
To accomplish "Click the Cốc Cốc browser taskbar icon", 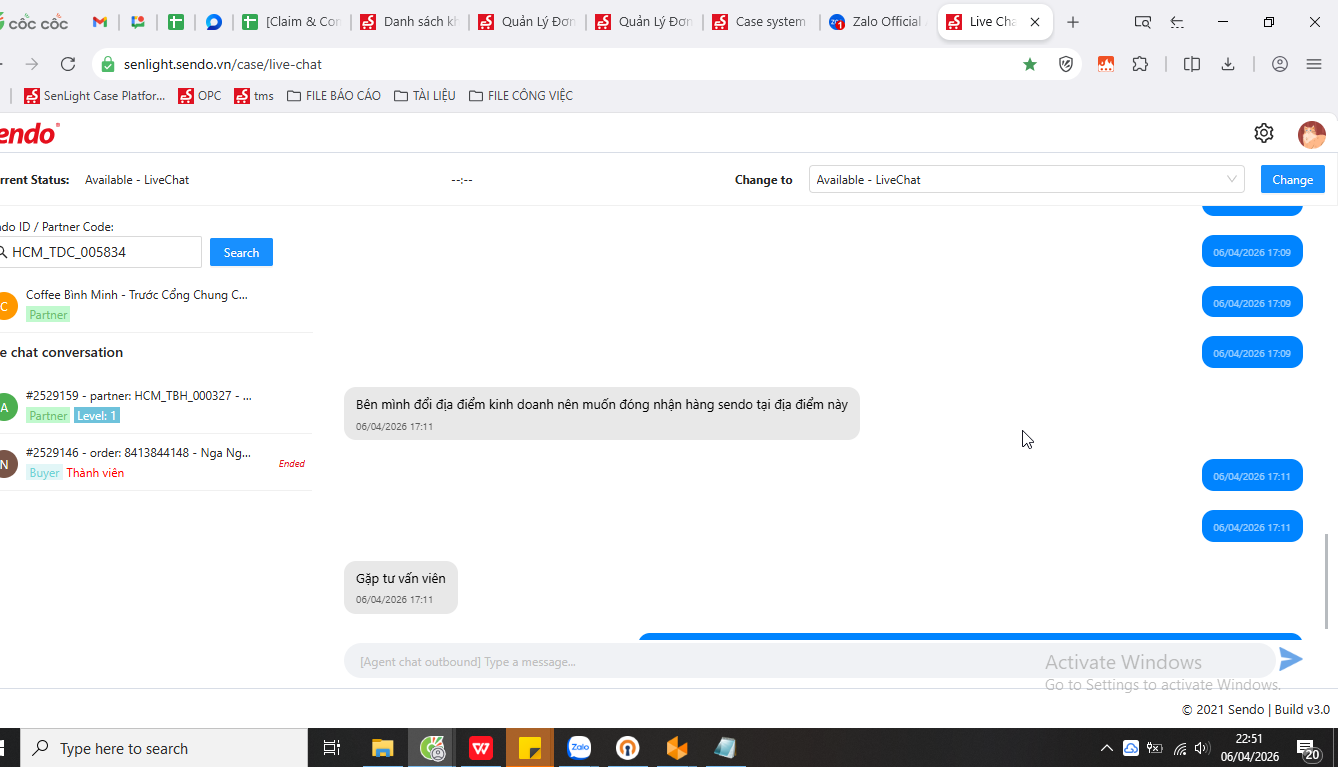I will pyautogui.click(x=432, y=748).
